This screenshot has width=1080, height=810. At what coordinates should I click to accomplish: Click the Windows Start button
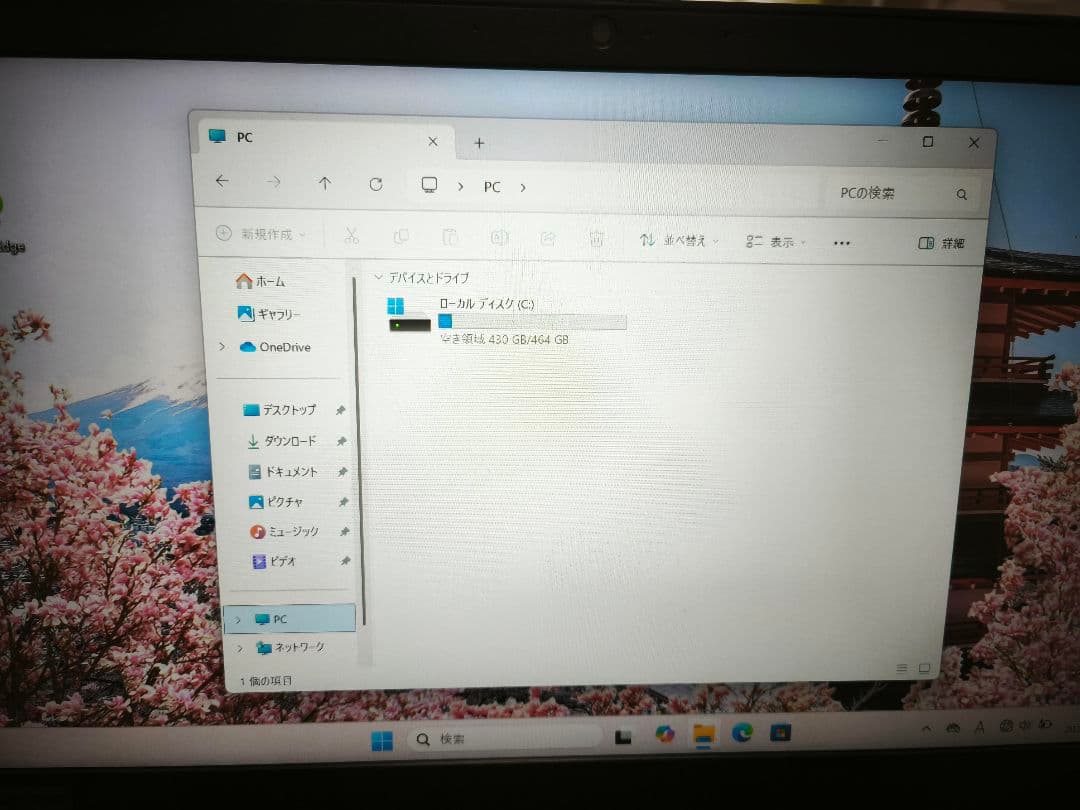point(382,741)
